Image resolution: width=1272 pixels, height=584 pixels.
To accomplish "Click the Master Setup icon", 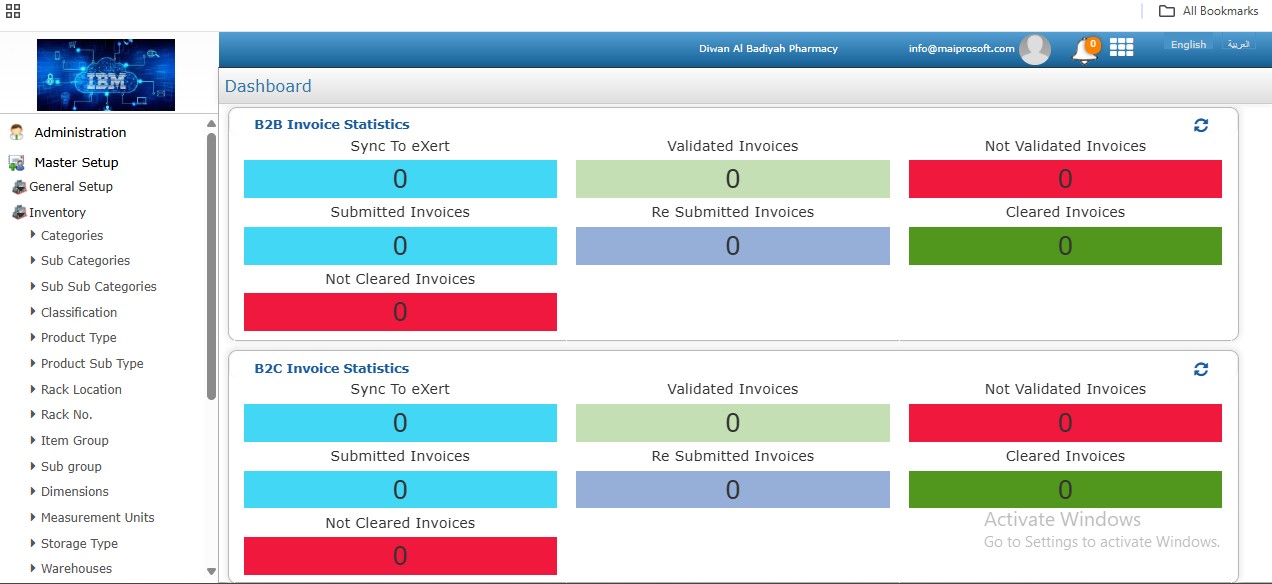I will coord(16,162).
